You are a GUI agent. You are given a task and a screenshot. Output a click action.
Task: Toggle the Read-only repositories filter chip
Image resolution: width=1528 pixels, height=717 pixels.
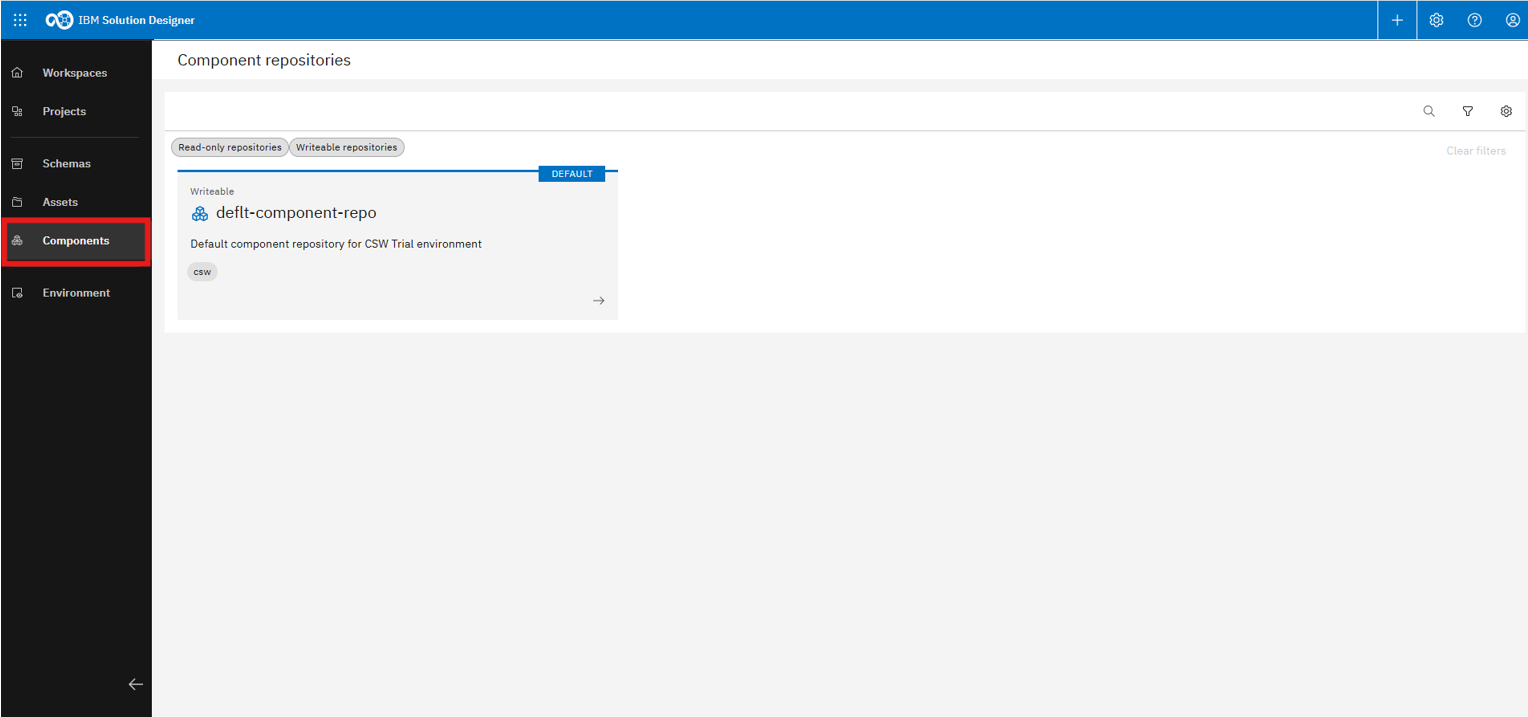[230, 147]
